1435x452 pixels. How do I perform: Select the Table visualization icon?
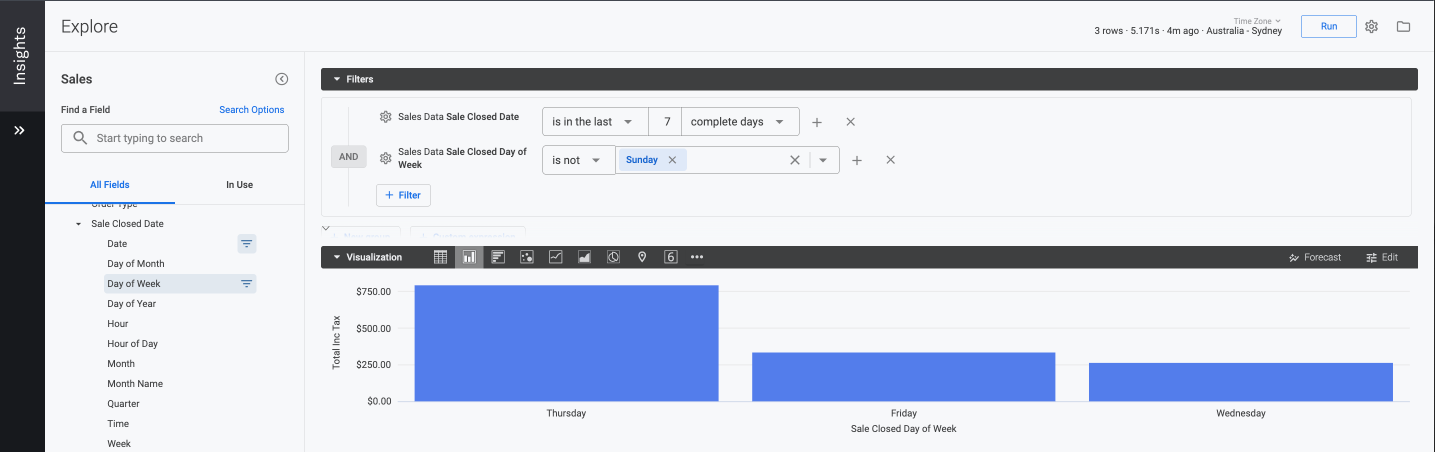tap(440, 257)
